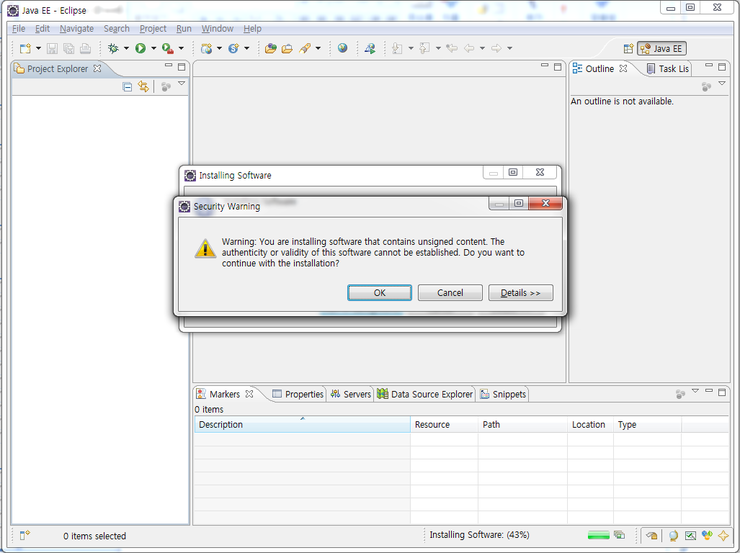Click Cancel in the Security Warning dialog
This screenshot has height=553, width=740.
450,293
